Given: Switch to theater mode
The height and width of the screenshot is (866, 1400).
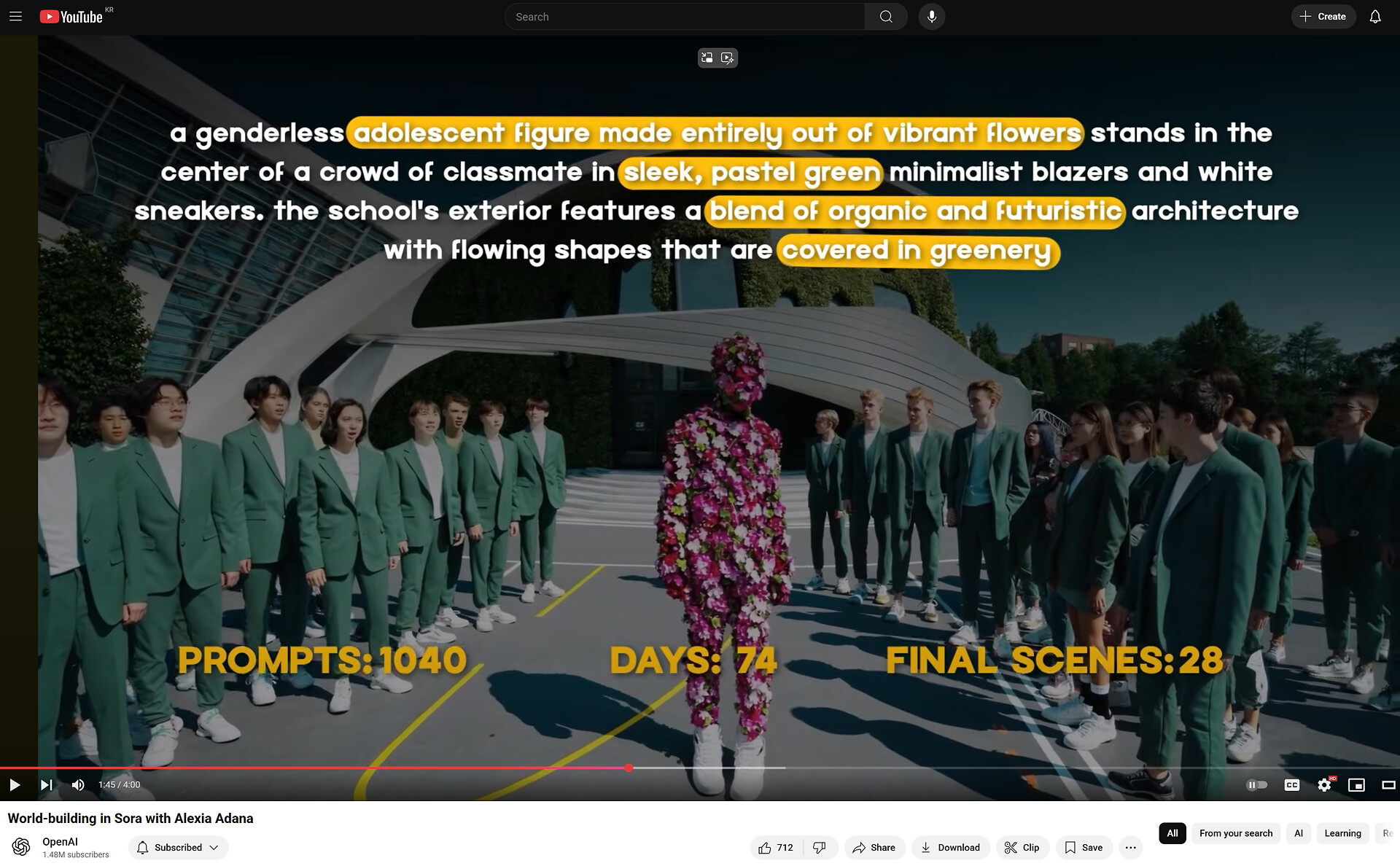Looking at the screenshot, I should click(1388, 784).
